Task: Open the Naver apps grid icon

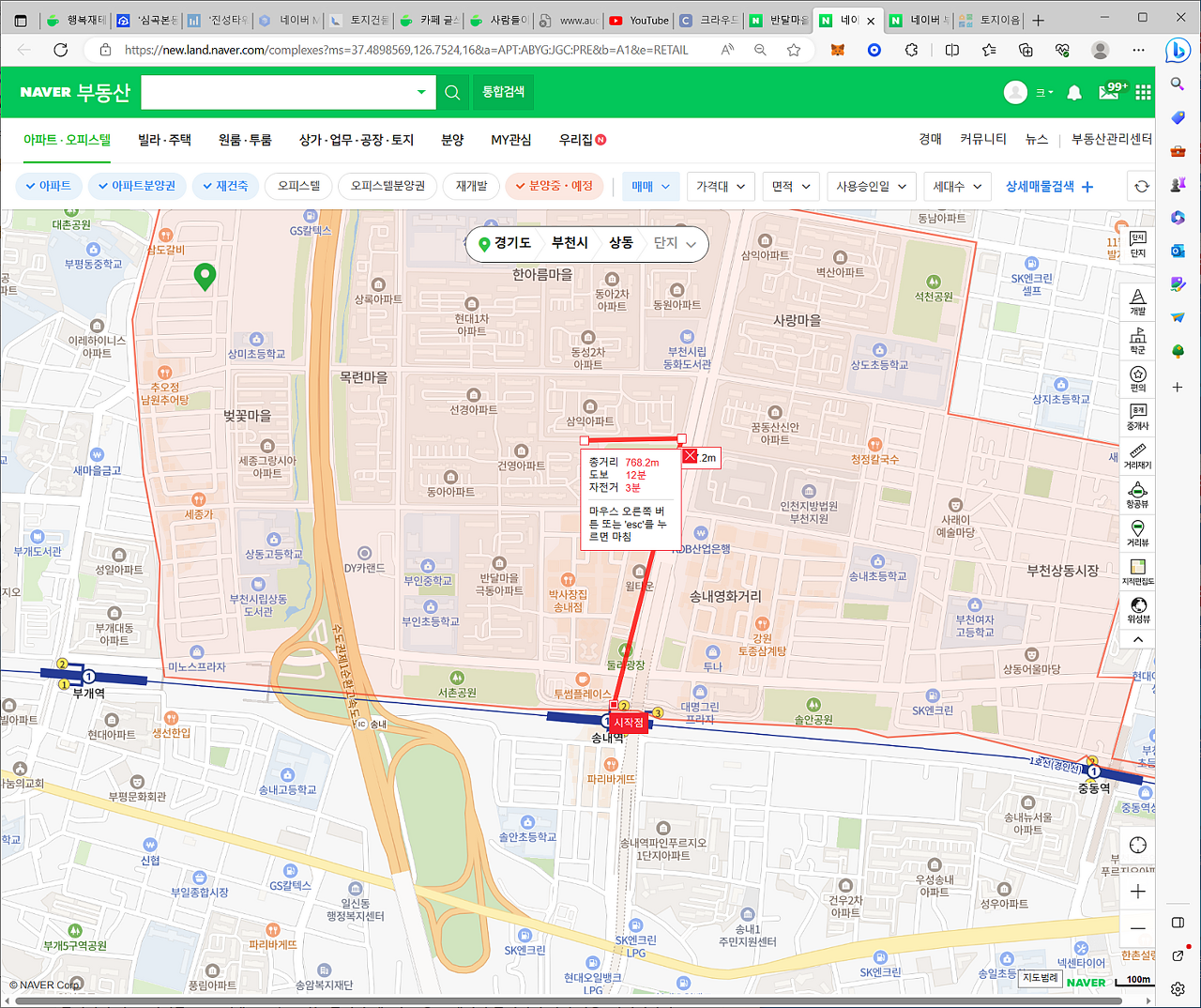Action: tap(1143, 92)
